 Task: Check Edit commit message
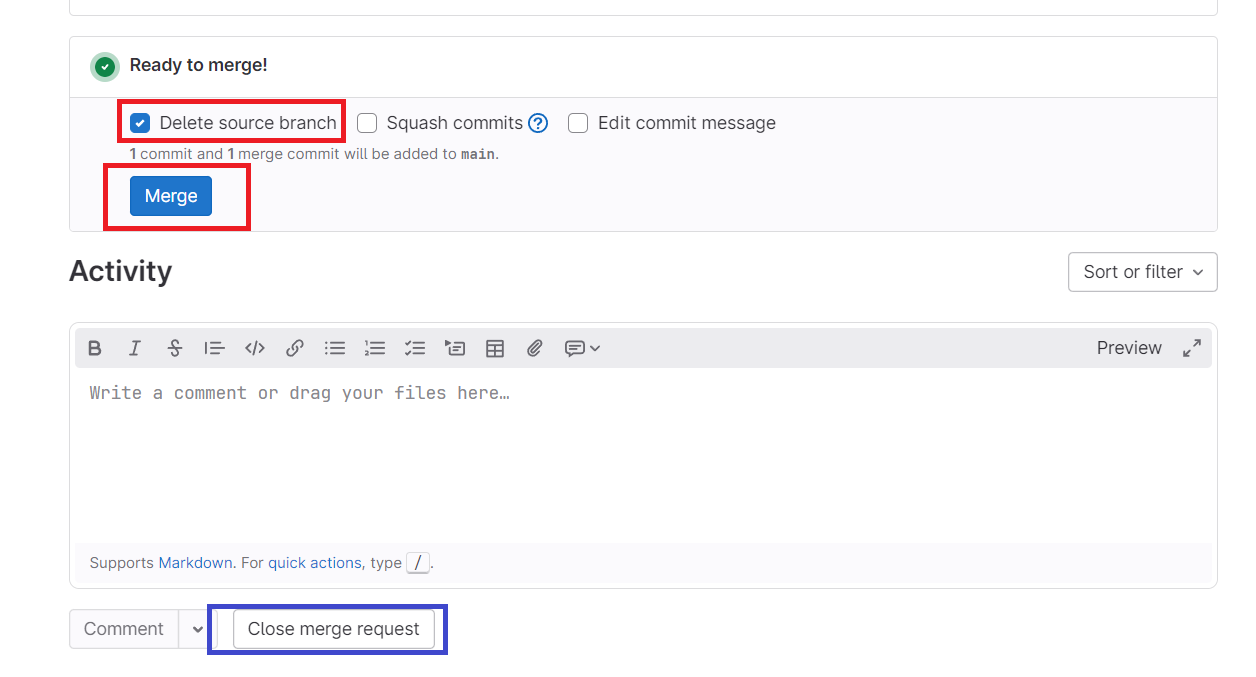click(x=578, y=122)
